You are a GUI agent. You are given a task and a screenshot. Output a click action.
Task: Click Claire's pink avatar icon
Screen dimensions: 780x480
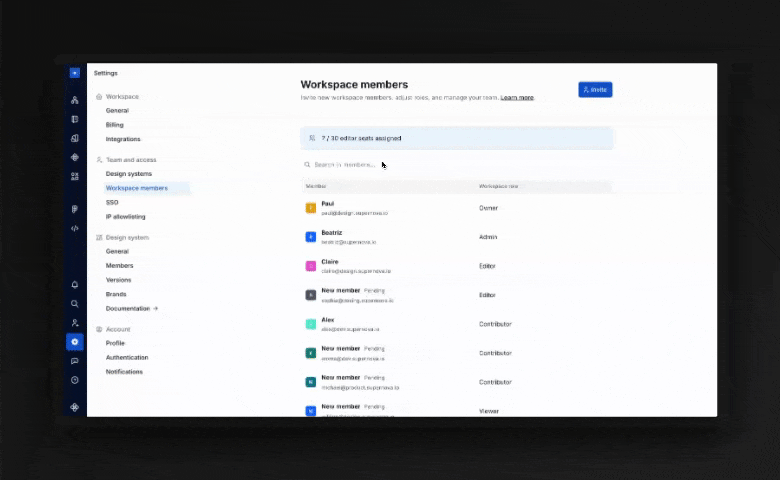[311, 266]
